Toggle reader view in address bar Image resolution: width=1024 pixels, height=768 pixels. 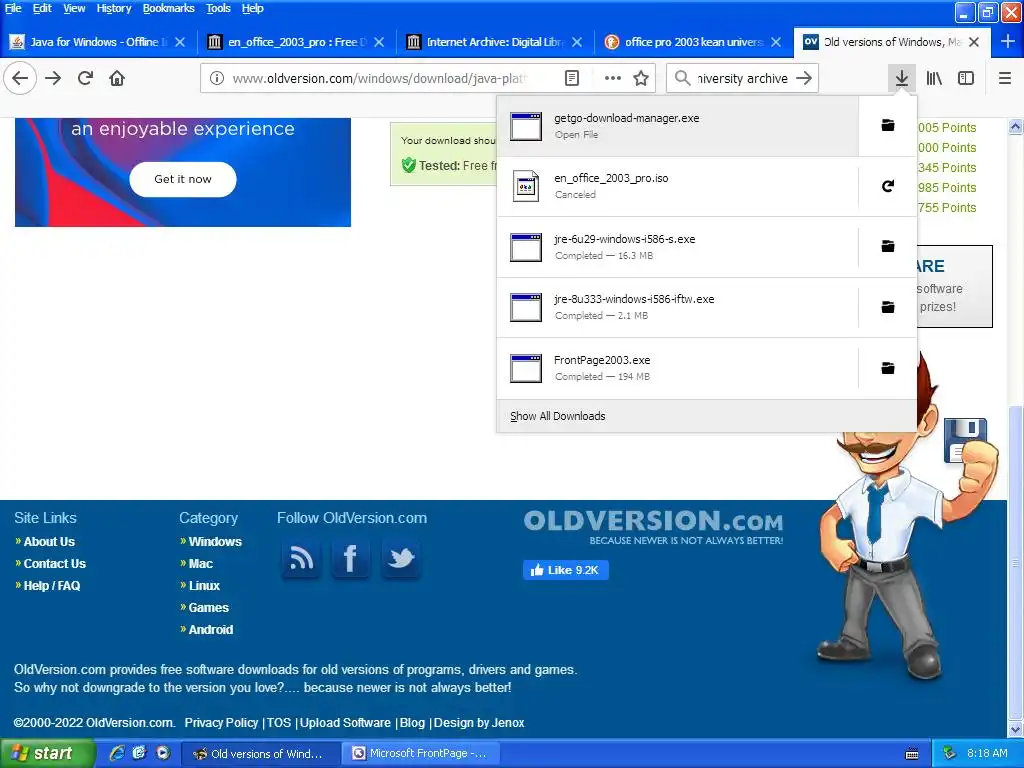tap(571, 78)
